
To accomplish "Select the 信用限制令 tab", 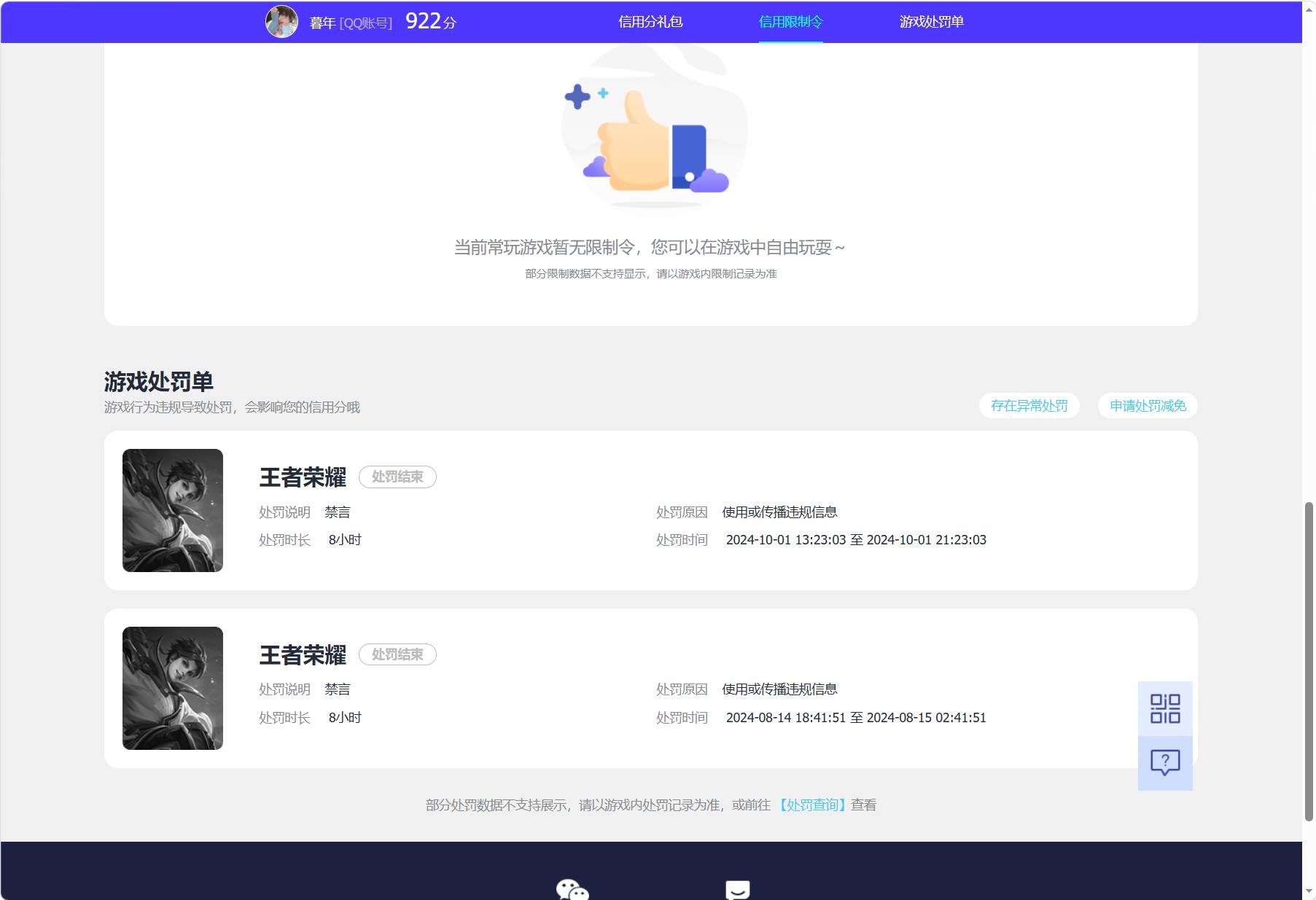I will (x=790, y=22).
